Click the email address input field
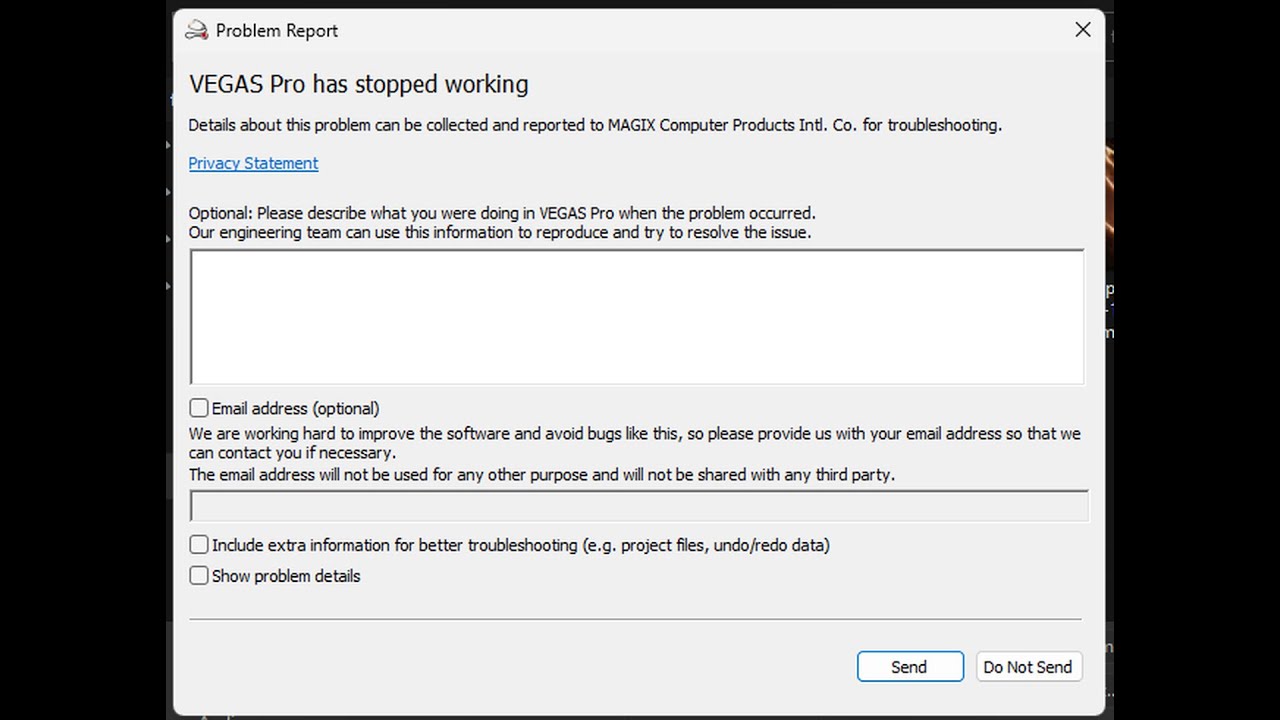The image size is (1280, 720). pyautogui.click(x=639, y=506)
